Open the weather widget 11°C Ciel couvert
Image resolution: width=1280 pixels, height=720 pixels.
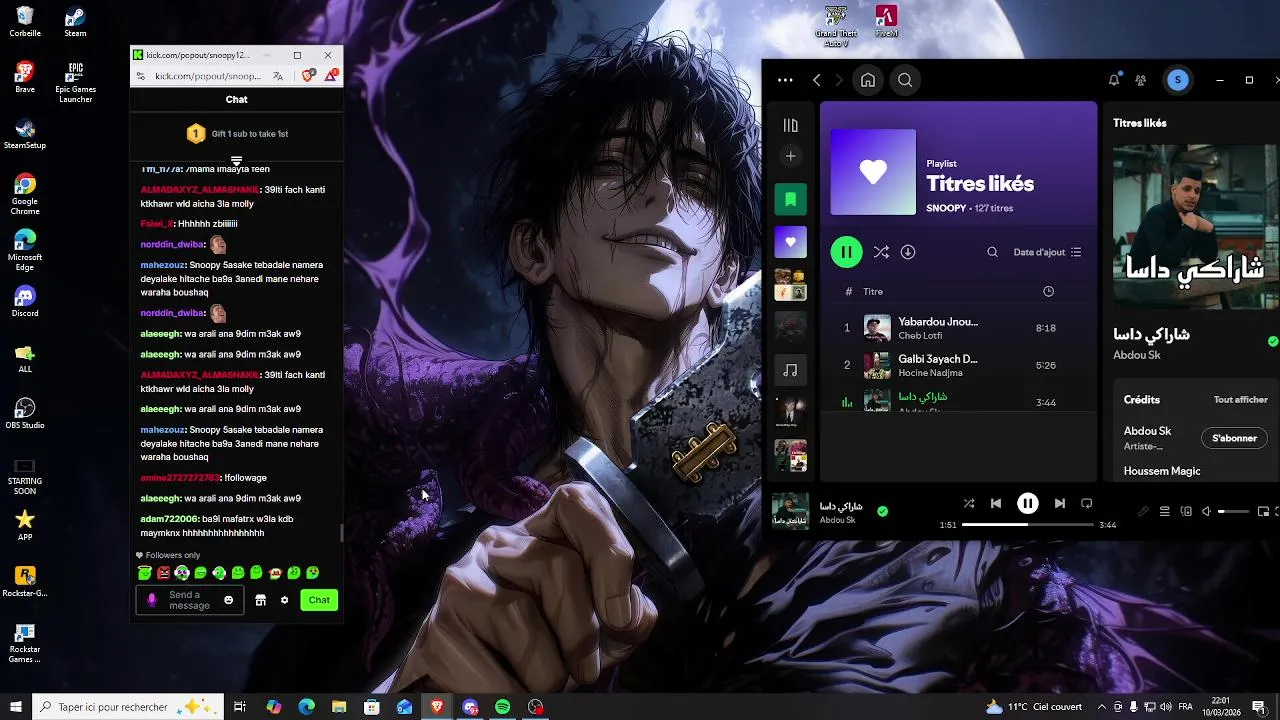click(x=1034, y=707)
